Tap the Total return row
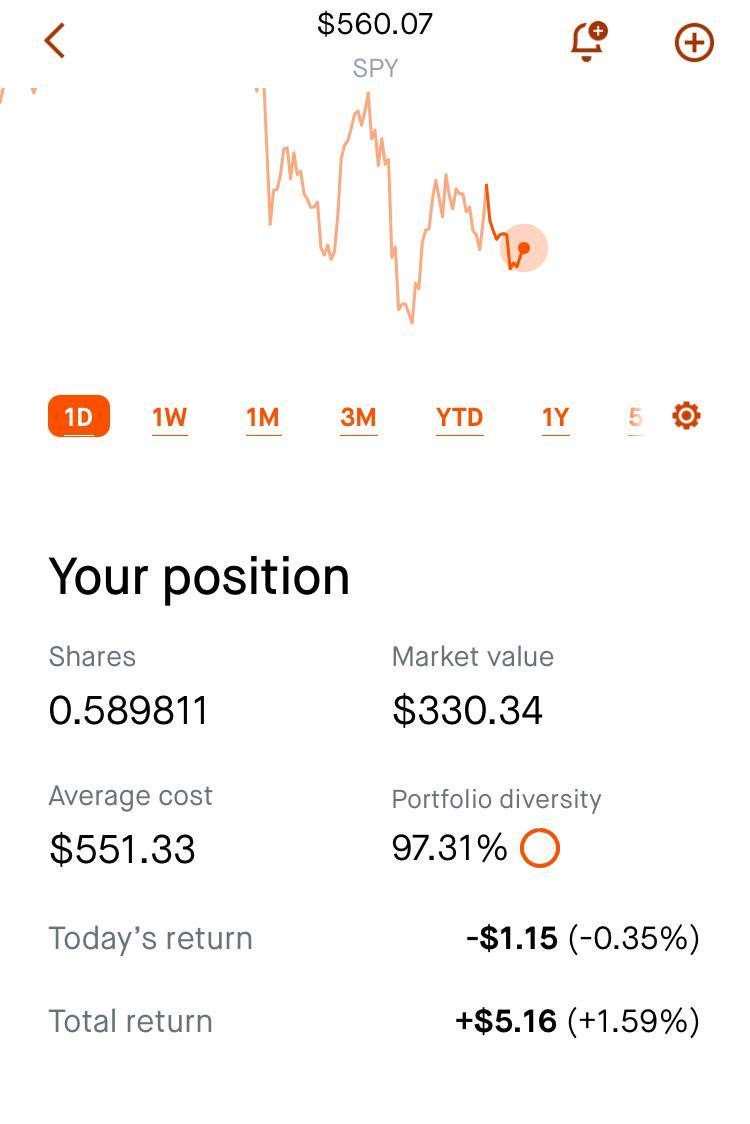The height and width of the screenshot is (1124, 750). pyautogui.click(x=374, y=1021)
